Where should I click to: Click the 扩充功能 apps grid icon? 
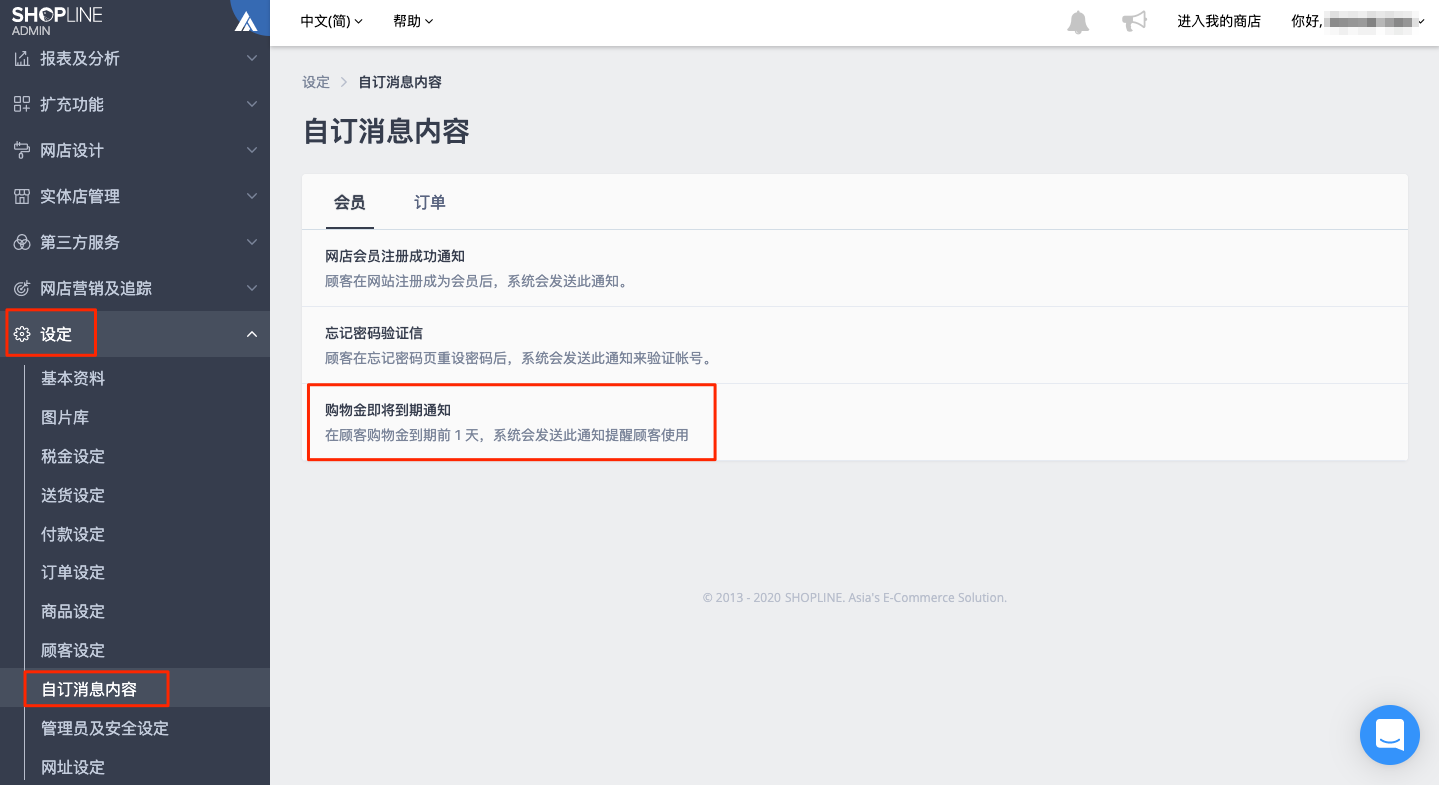click(x=21, y=105)
